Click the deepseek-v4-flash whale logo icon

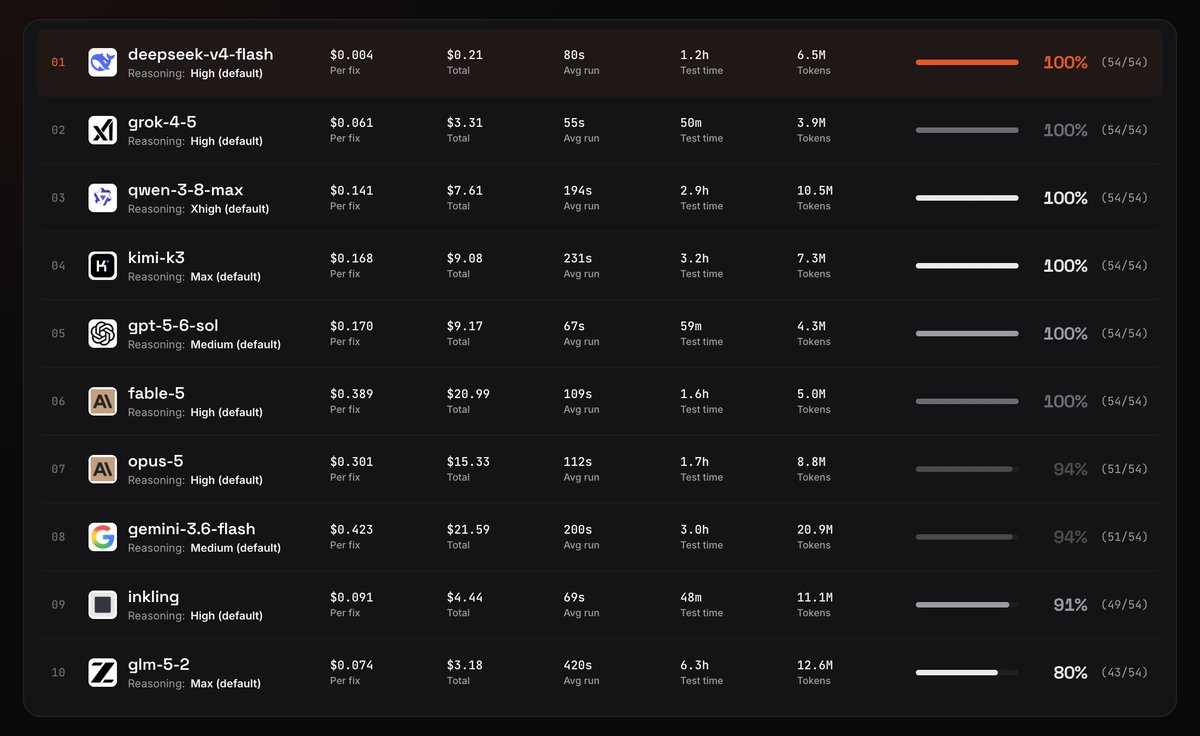point(102,62)
